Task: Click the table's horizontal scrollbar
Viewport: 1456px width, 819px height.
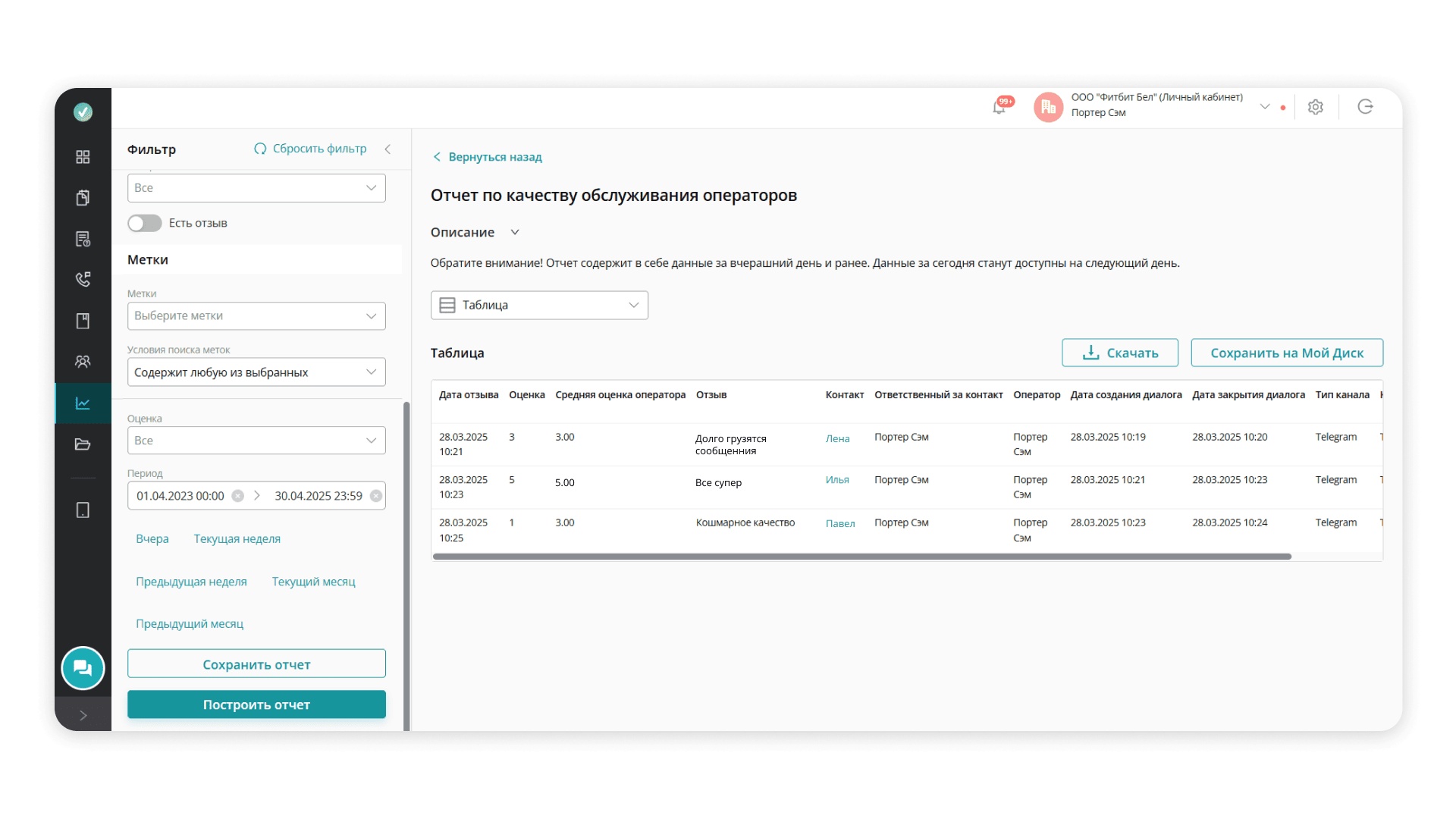Action: coord(861,557)
